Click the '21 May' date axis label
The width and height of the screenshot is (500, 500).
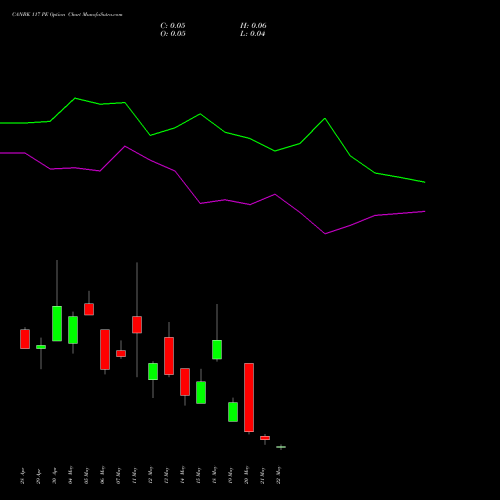[x=263, y=475]
